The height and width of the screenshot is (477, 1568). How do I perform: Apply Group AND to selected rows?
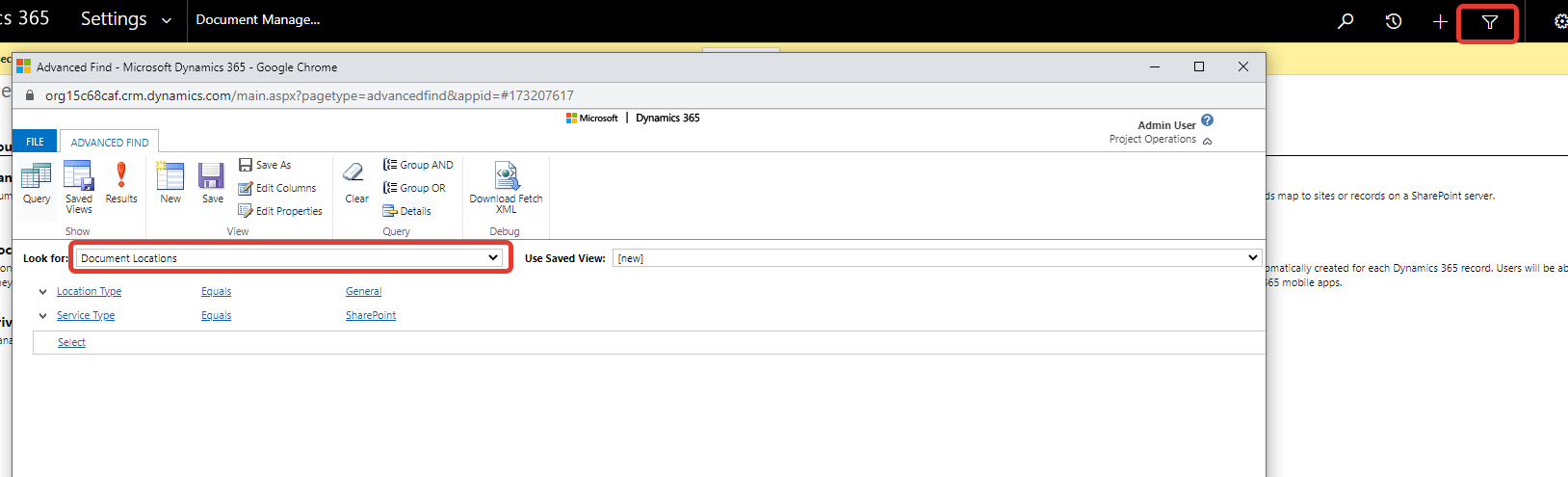pos(418,165)
